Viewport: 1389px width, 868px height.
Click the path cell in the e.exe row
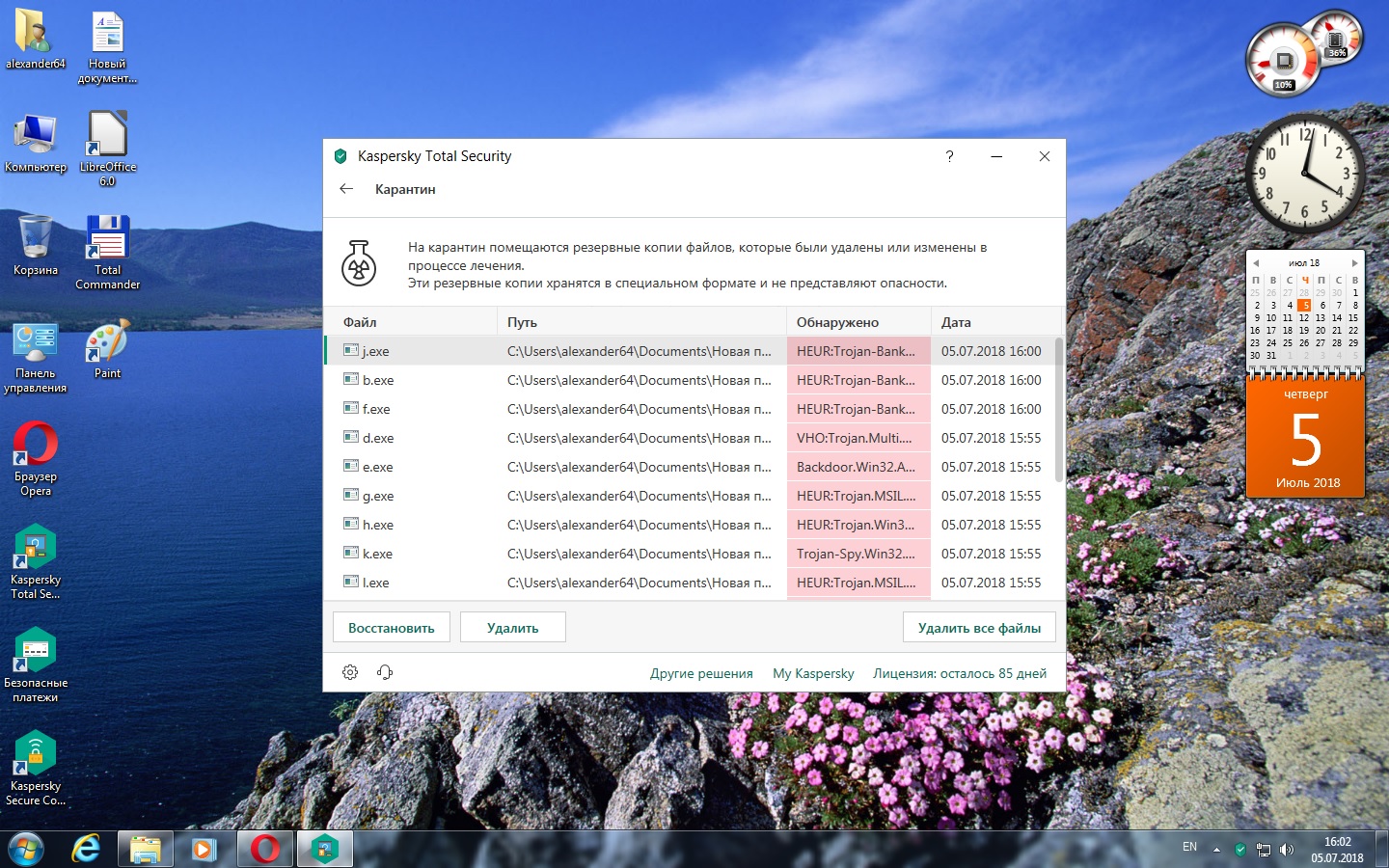[x=641, y=467]
